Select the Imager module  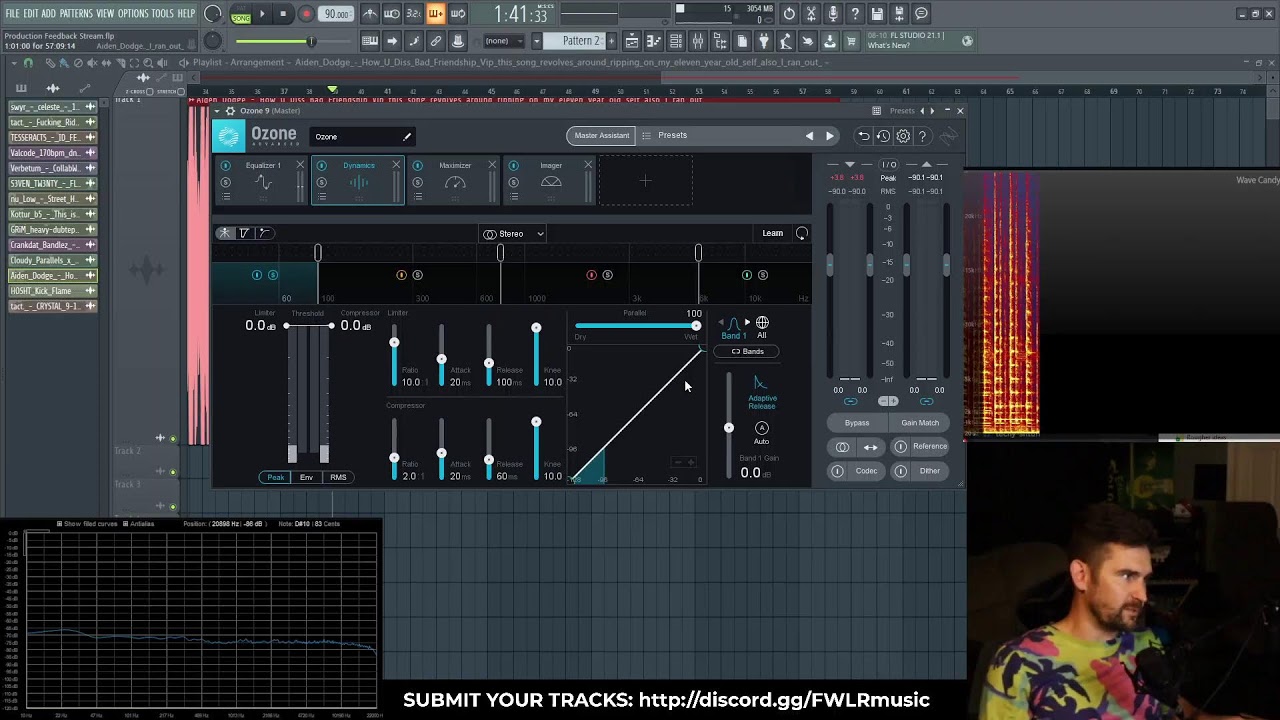pos(551,181)
